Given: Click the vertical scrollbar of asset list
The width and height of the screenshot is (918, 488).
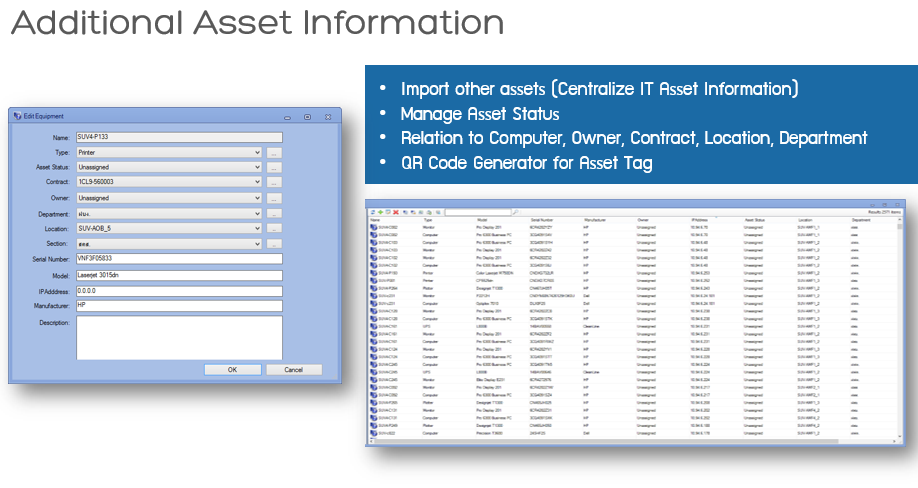Looking at the screenshot, I should pyautogui.click(x=899, y=329).
